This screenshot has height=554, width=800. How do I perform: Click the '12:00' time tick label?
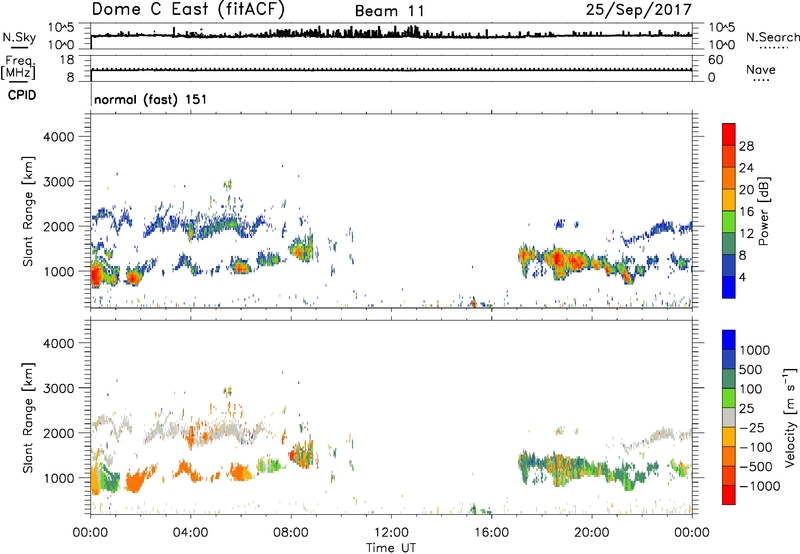[391, 533]
